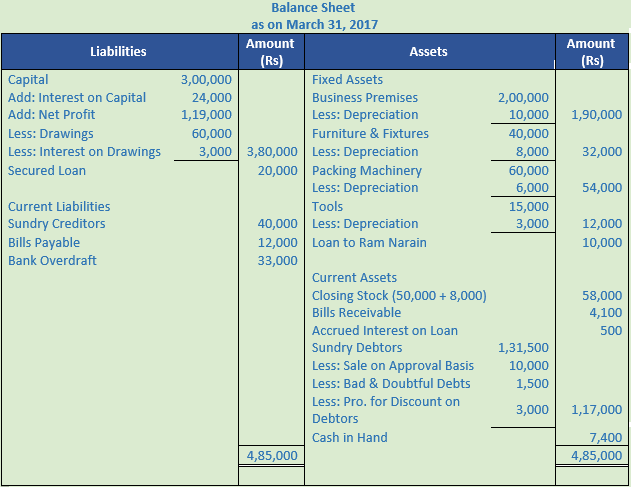The height and width of the screenshot is (487, 631).
Task: Click 'Add: Net Profit' label
Action: click(x=52, y=115)
